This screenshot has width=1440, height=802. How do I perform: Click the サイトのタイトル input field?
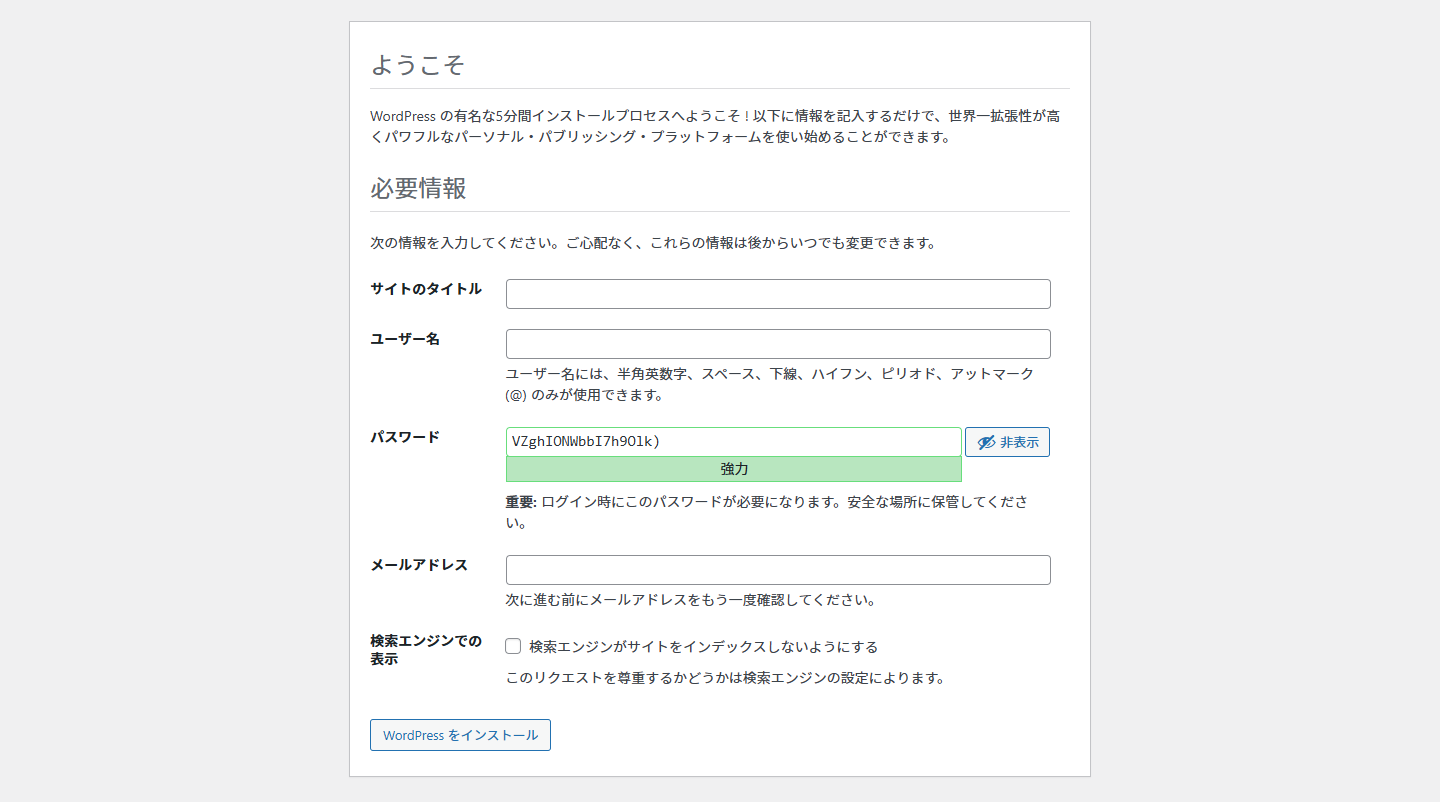[x=778, y=294]
